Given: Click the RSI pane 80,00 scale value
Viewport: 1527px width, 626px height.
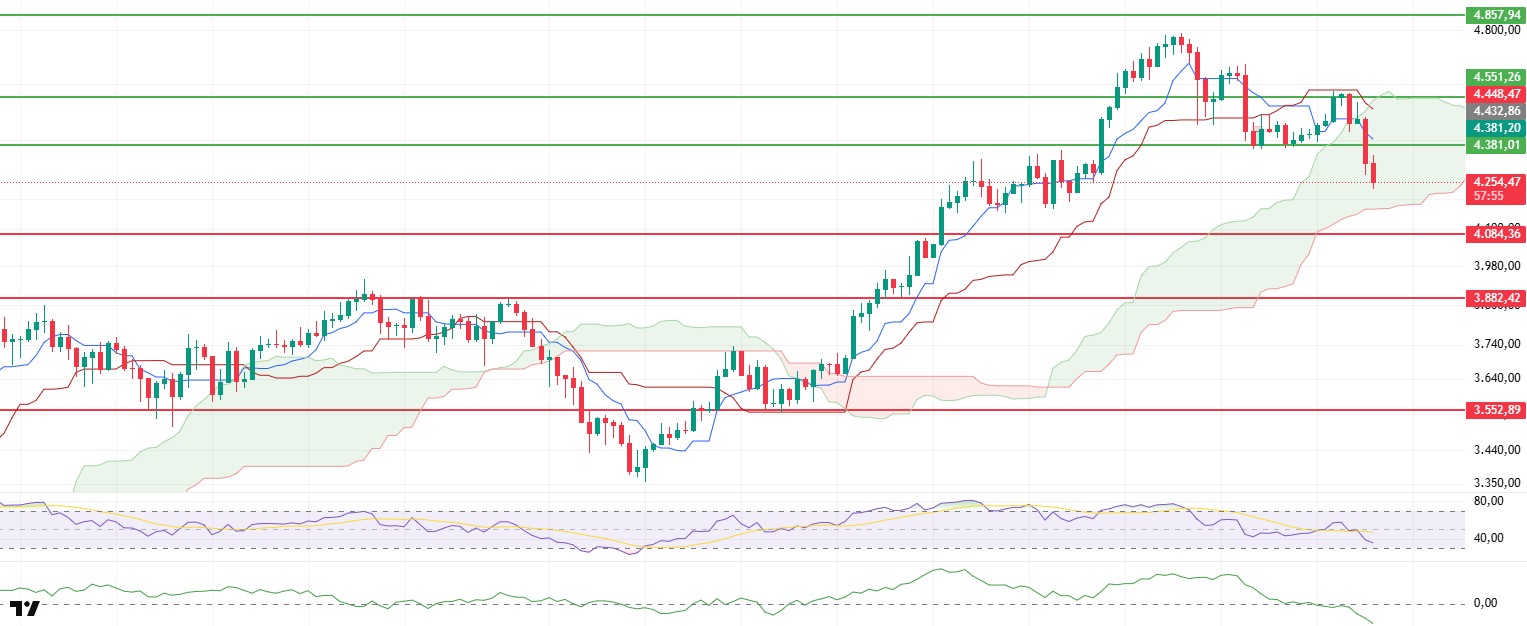Looking at the screenshot, I should tap(1489, 501).
